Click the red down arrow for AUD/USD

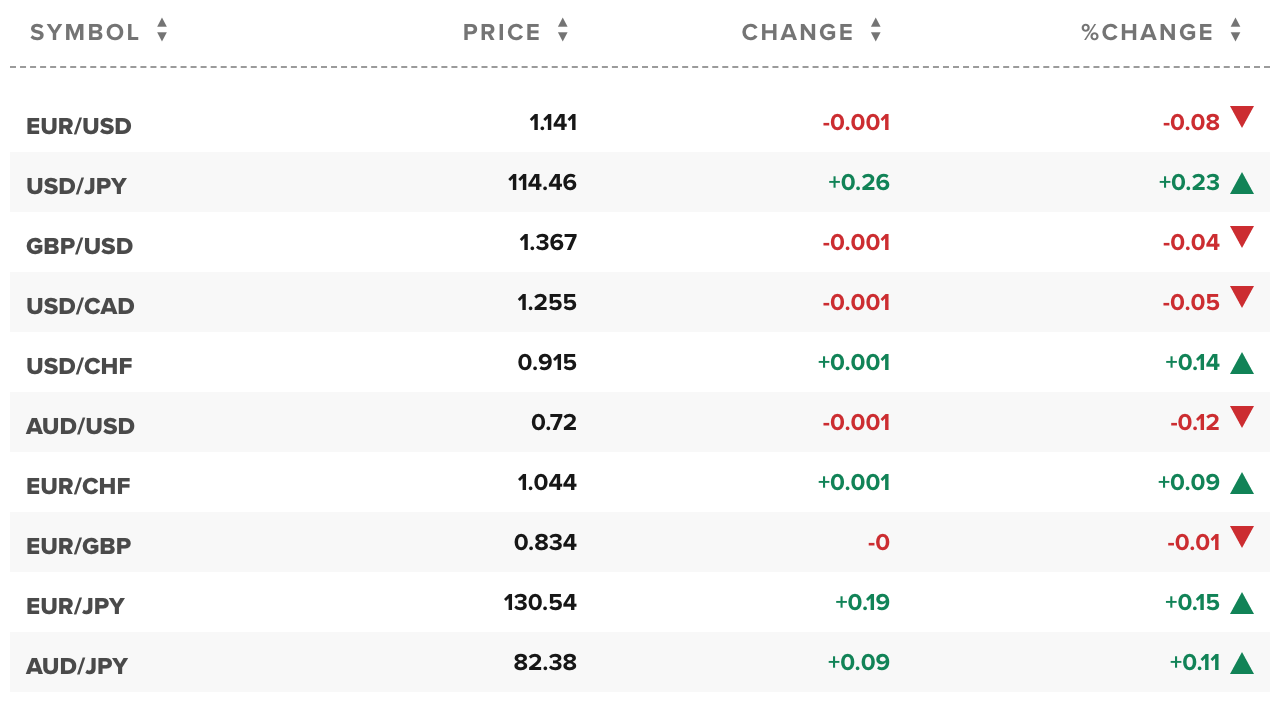1242,417
